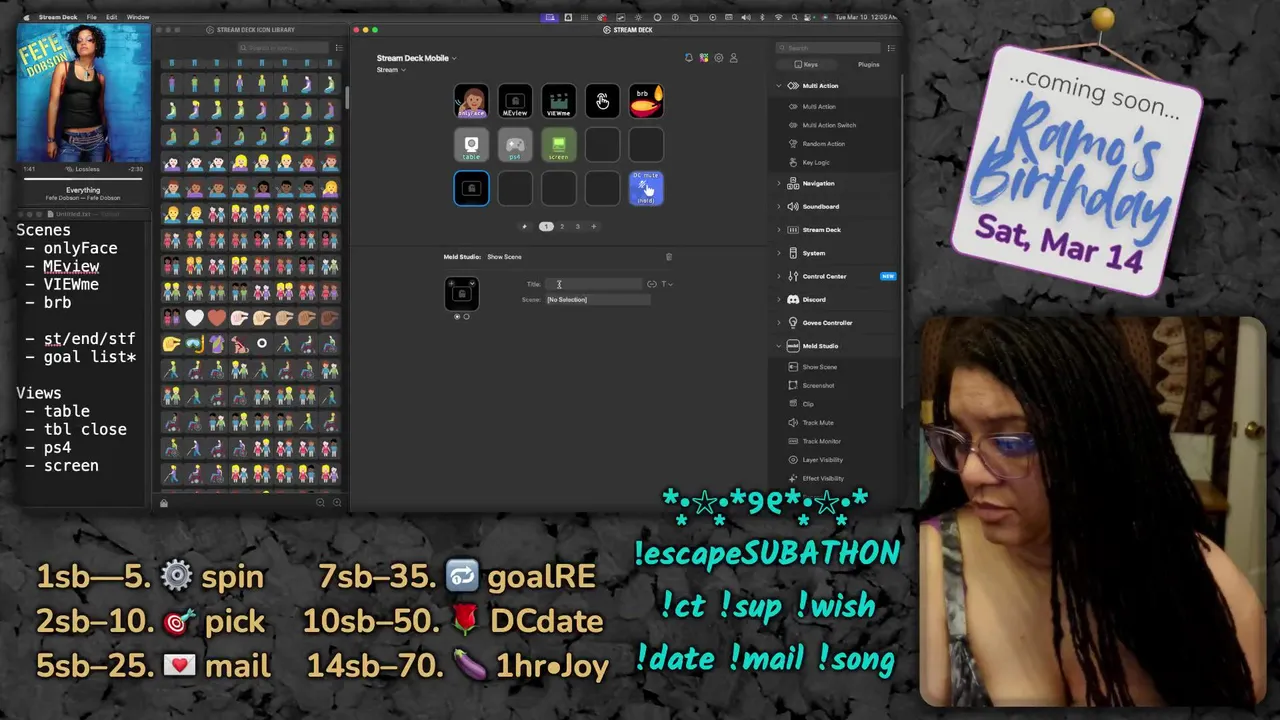Open Stream Deck notifications bell
The image size is (1280, 720).
click(688, 58)
